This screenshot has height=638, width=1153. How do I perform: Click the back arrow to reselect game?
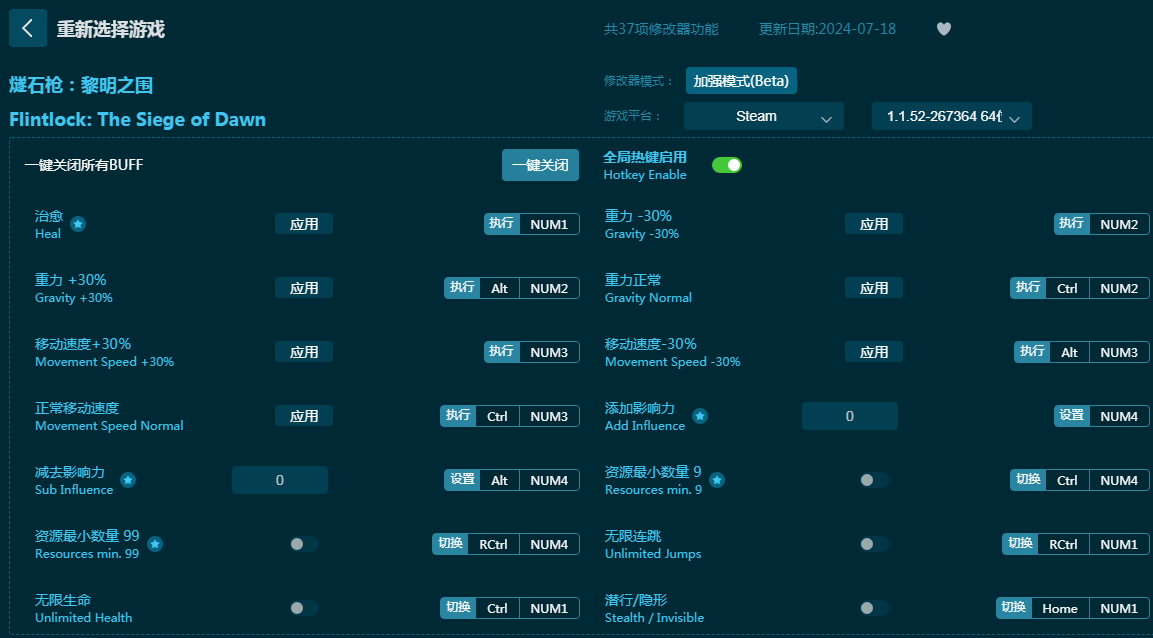coord(28,29)
